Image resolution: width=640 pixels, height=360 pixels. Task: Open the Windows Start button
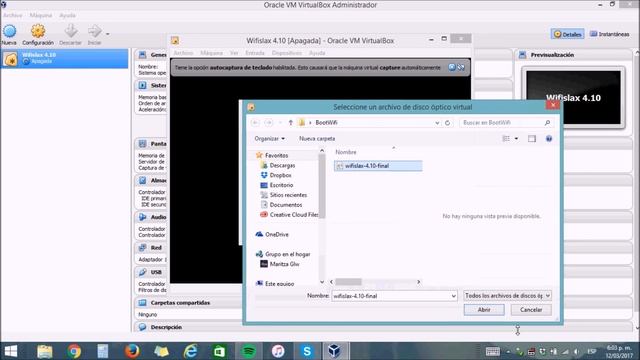[10, 351]
